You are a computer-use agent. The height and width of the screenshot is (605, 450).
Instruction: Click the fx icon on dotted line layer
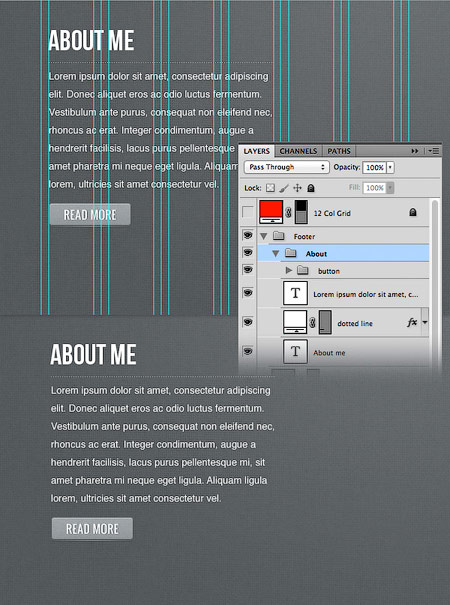412,322
